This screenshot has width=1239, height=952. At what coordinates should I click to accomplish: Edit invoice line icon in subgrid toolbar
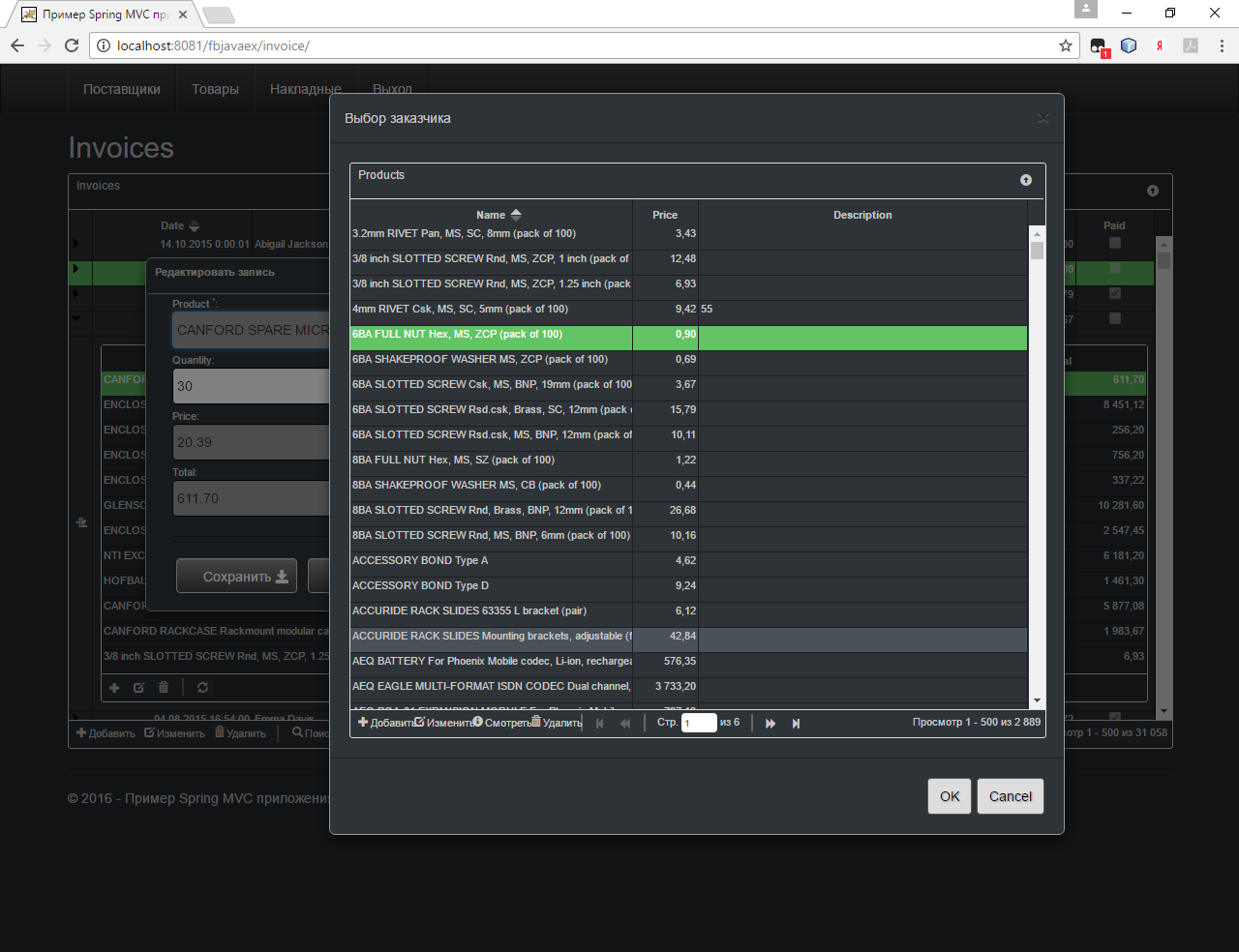coord(138,688)
